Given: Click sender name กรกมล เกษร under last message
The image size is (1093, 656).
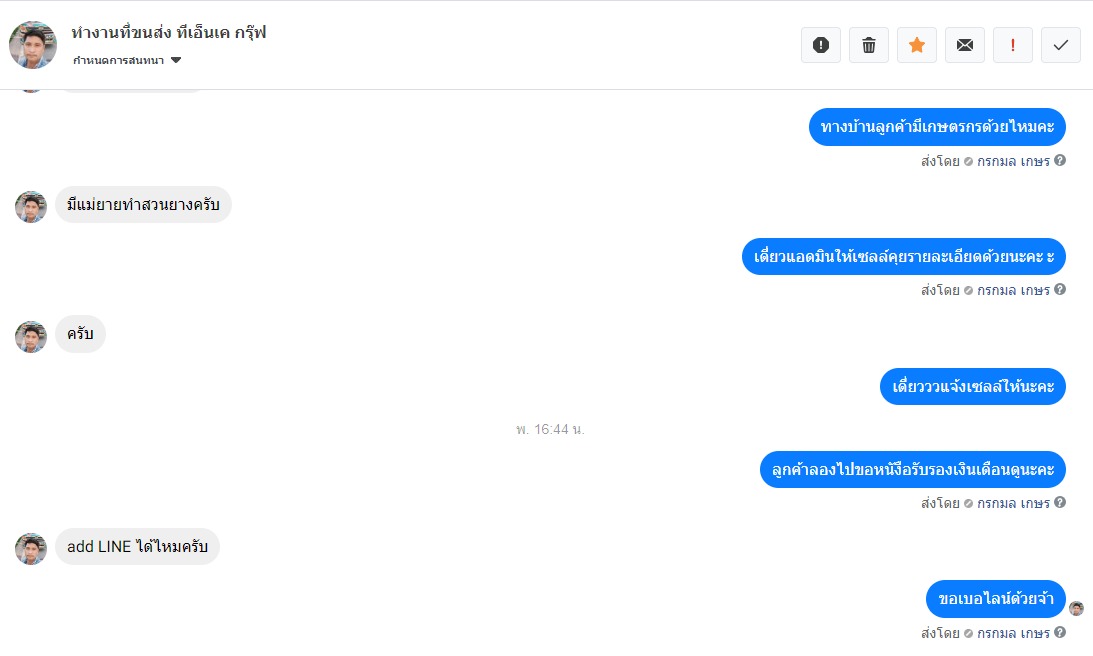Looking at the screenshot, I should coord(1013,633).
